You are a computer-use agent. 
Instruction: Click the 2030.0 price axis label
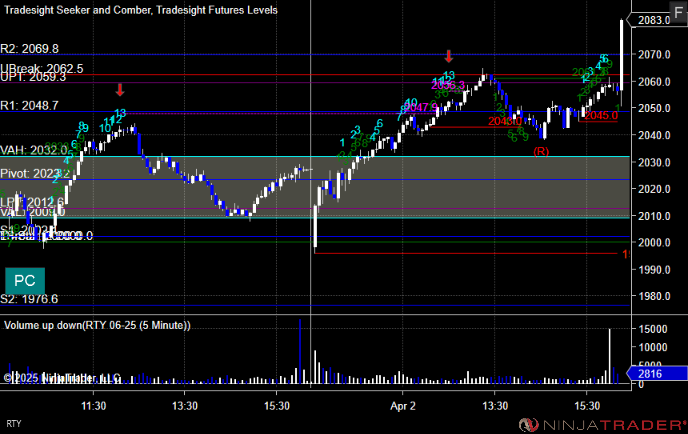click(654, 162)
